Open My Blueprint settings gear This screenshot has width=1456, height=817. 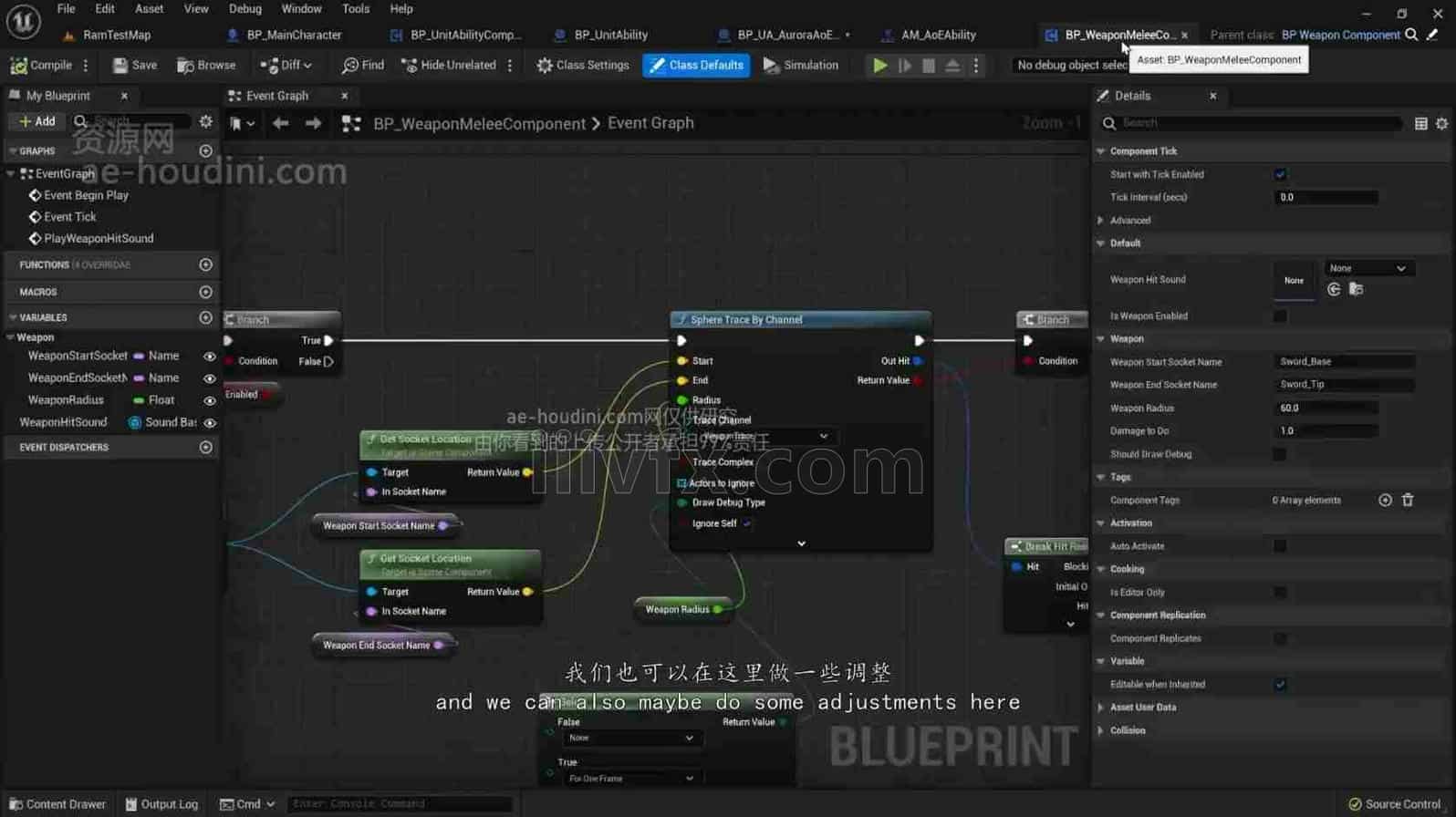pos(206,121)
